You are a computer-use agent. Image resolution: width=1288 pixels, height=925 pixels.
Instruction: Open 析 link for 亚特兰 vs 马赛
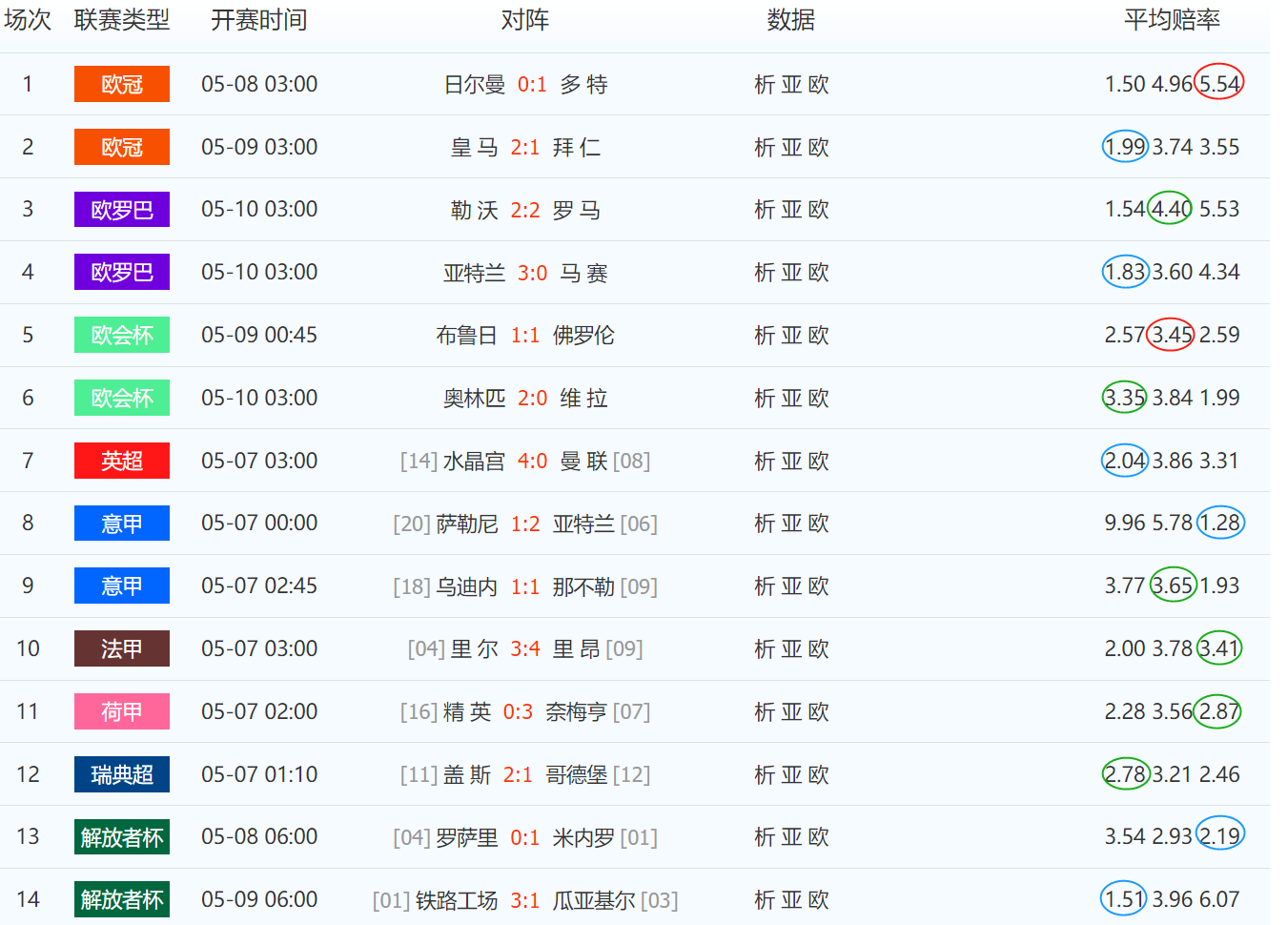765,273
